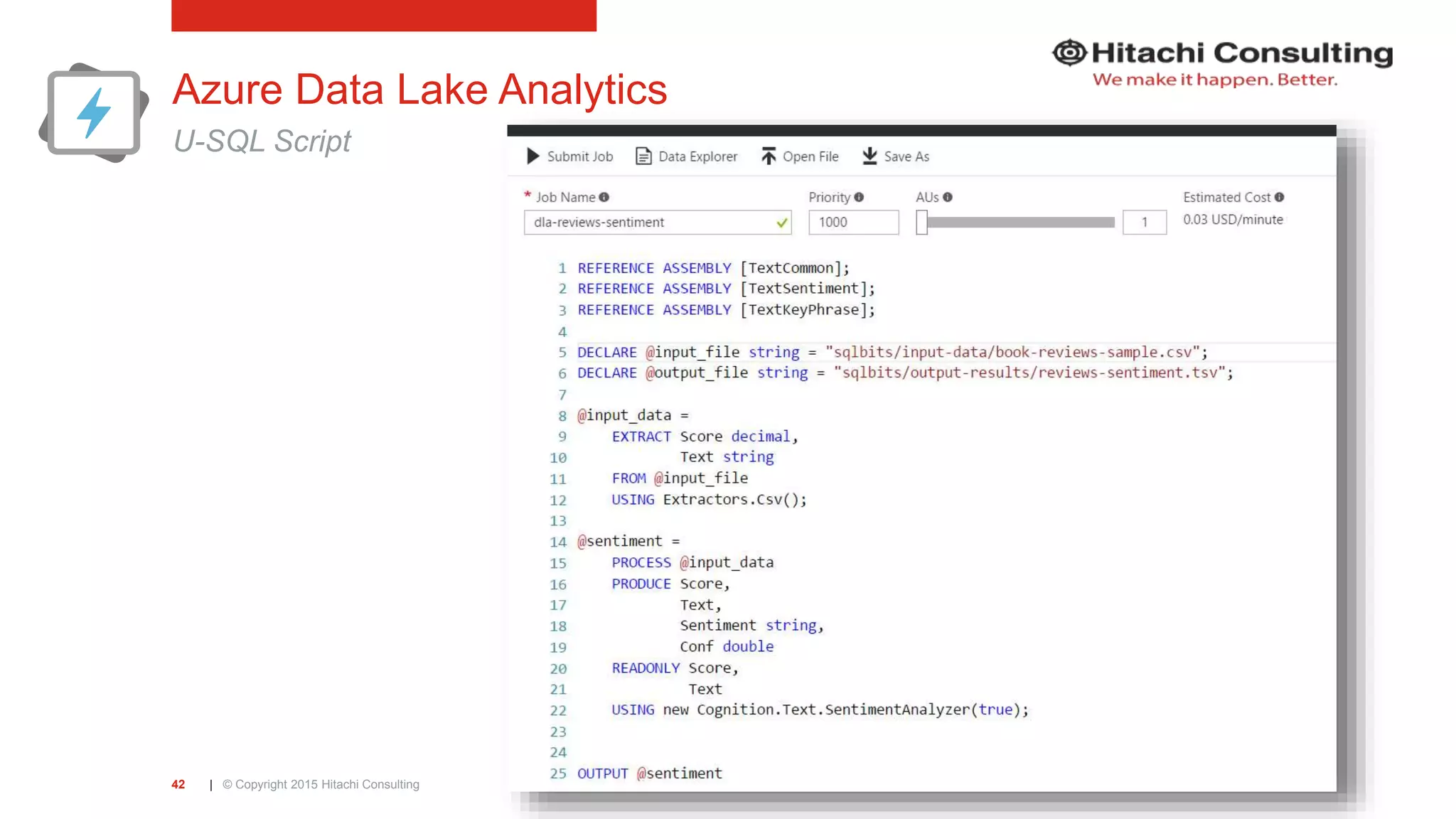Click the USING Extractors.Csv() line
The image size is (1456, 819).
tap(709, 500)
